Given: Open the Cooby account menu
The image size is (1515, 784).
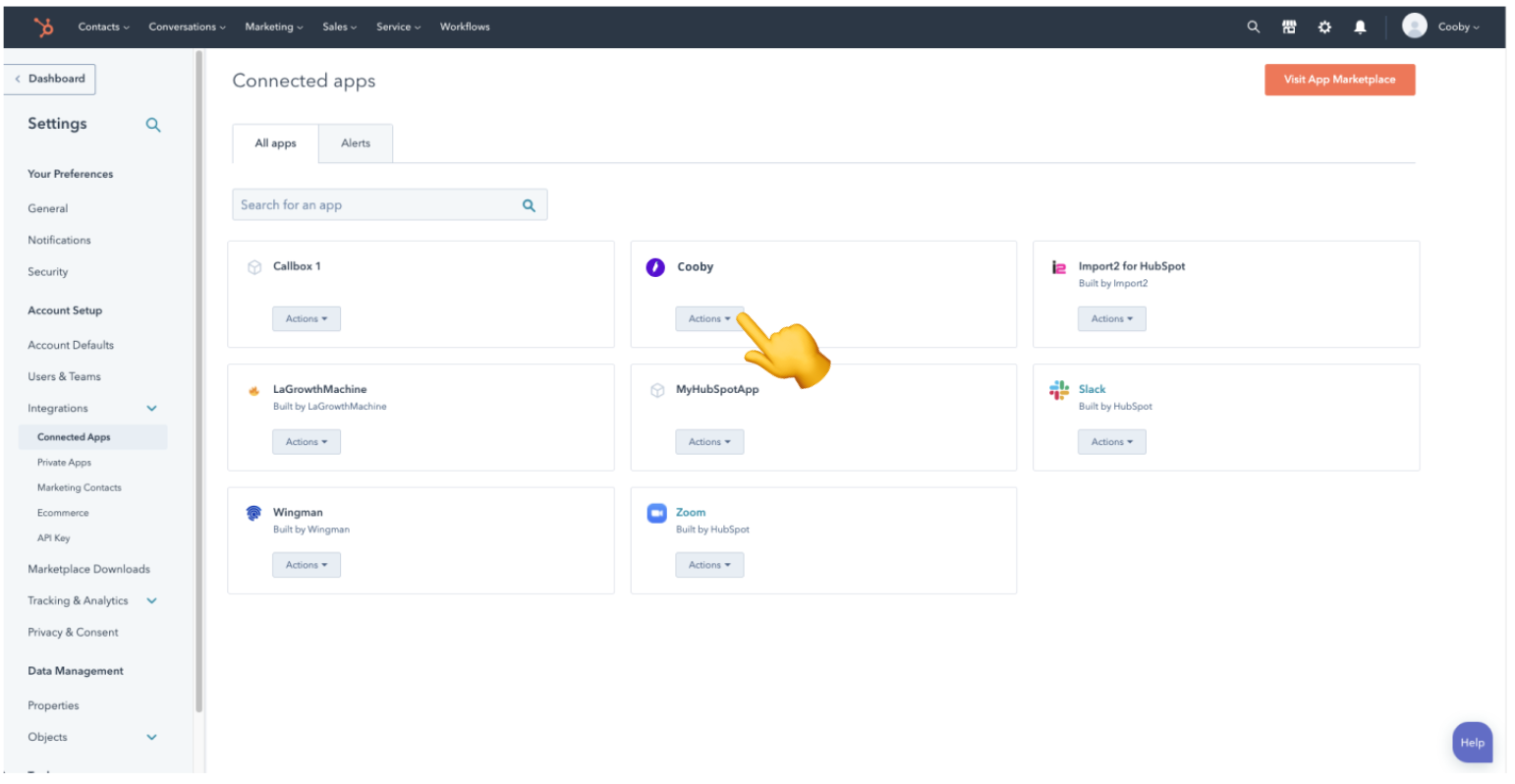Looking at the screenshot, I should pos(1459,27).
